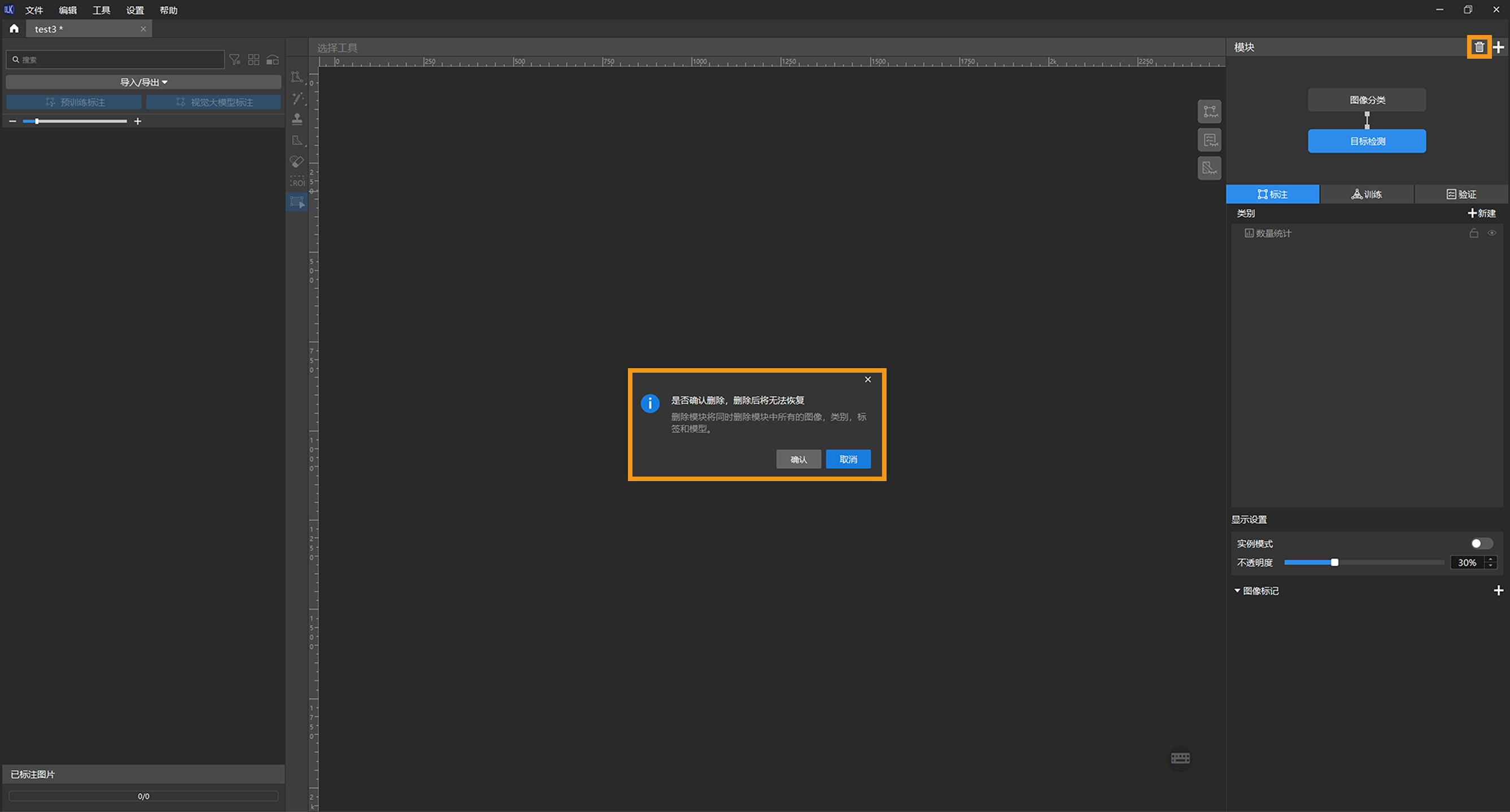Switch to the 训练 tab
This screenshot has height=812, width=1510.
pyautogui.click(x=1367, y=194)
